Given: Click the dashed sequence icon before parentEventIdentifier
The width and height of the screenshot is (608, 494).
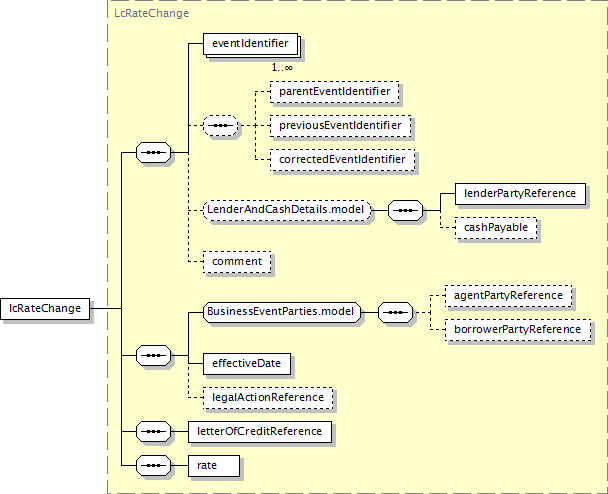Looking at the screenshot, I should 221,126.
